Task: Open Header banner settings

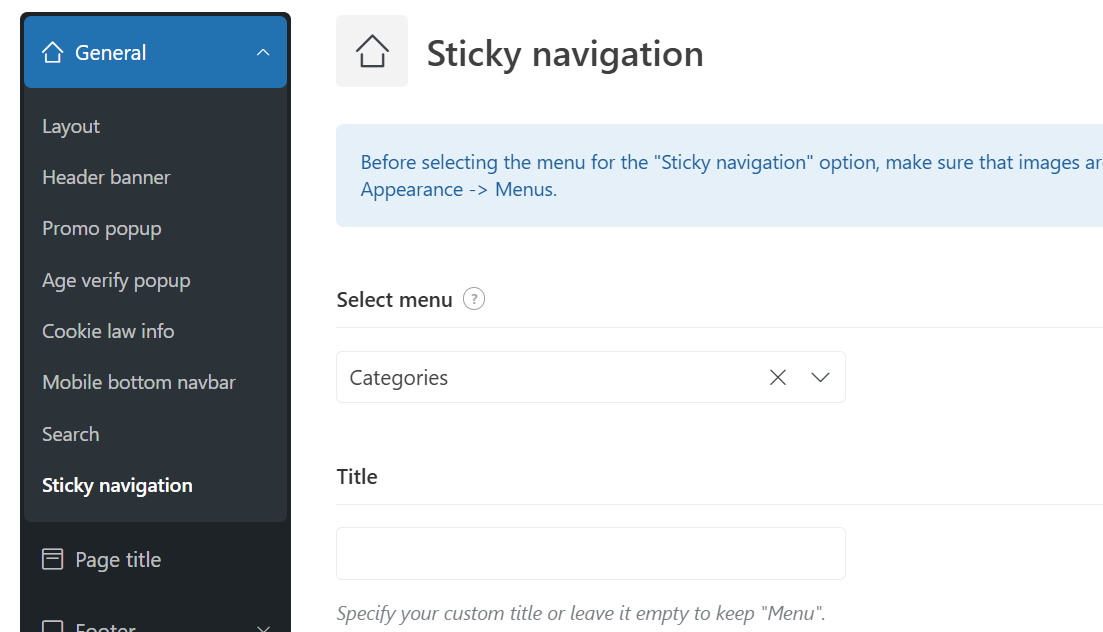Action: [x=106, y=177]
